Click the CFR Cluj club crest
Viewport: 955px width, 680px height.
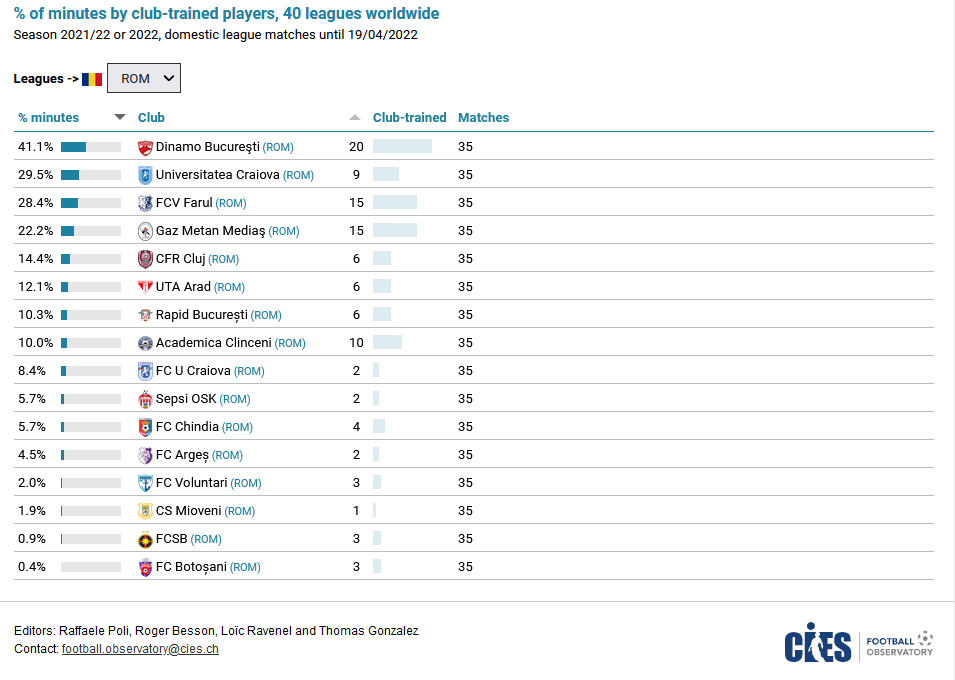[145, 259]
